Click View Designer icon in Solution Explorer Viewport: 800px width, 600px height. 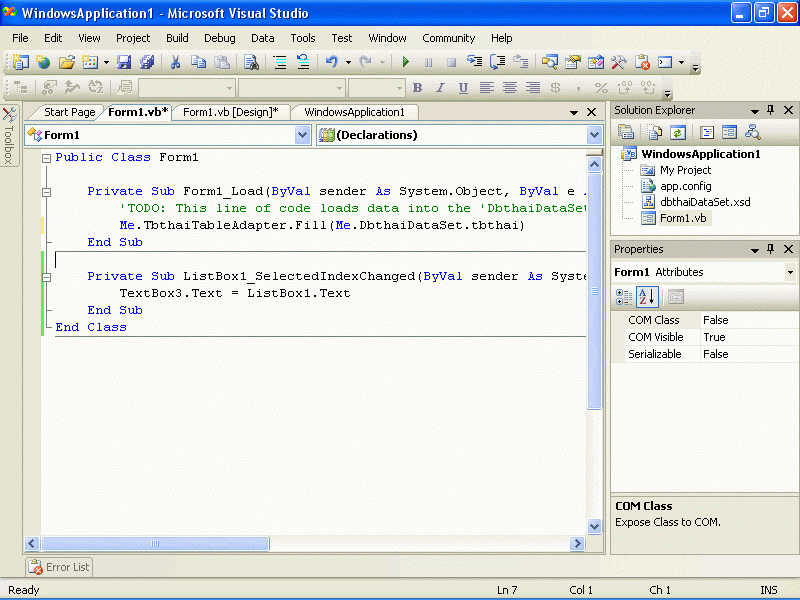(x=730, y=133)
